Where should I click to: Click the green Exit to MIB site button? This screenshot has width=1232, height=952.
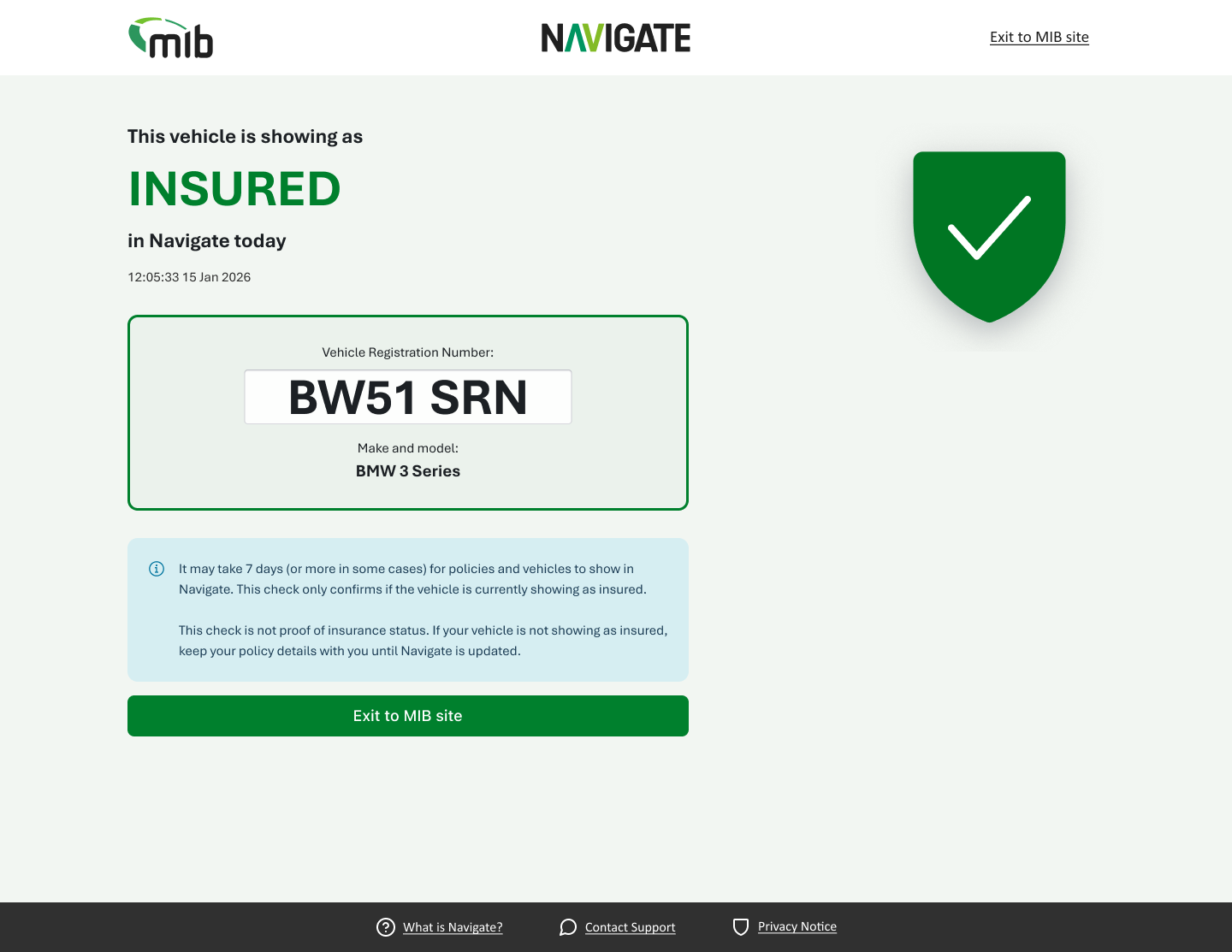pos(408,716)
